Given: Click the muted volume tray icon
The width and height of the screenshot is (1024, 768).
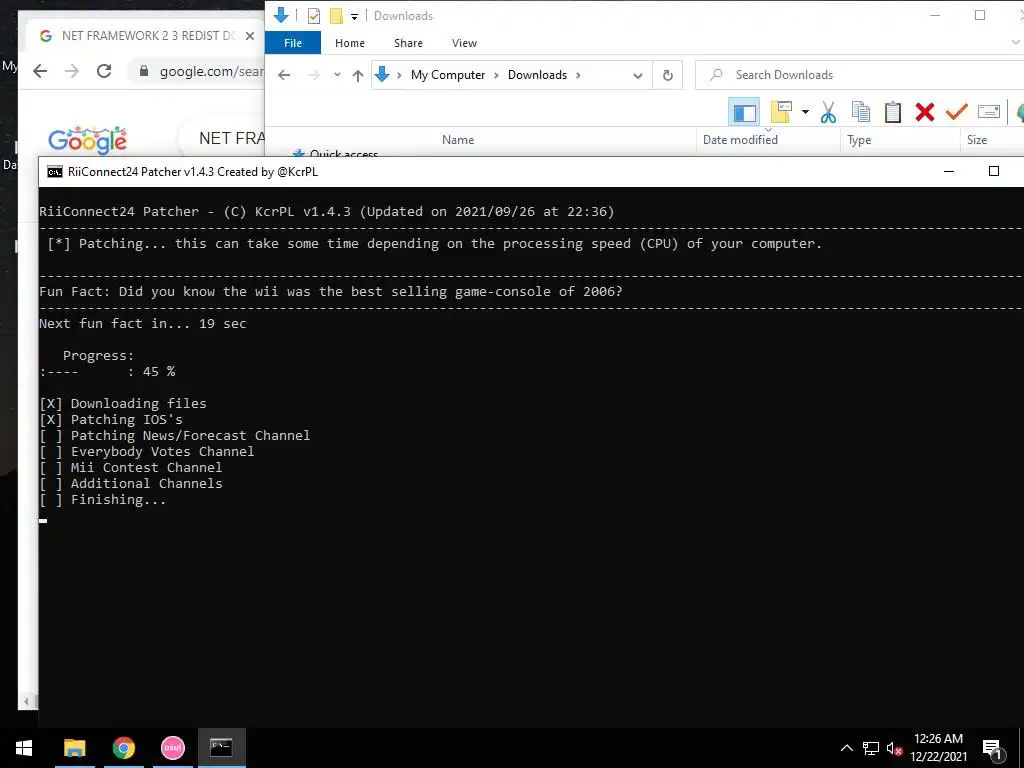Looking at the screenshot, I should tap(894, 748).
